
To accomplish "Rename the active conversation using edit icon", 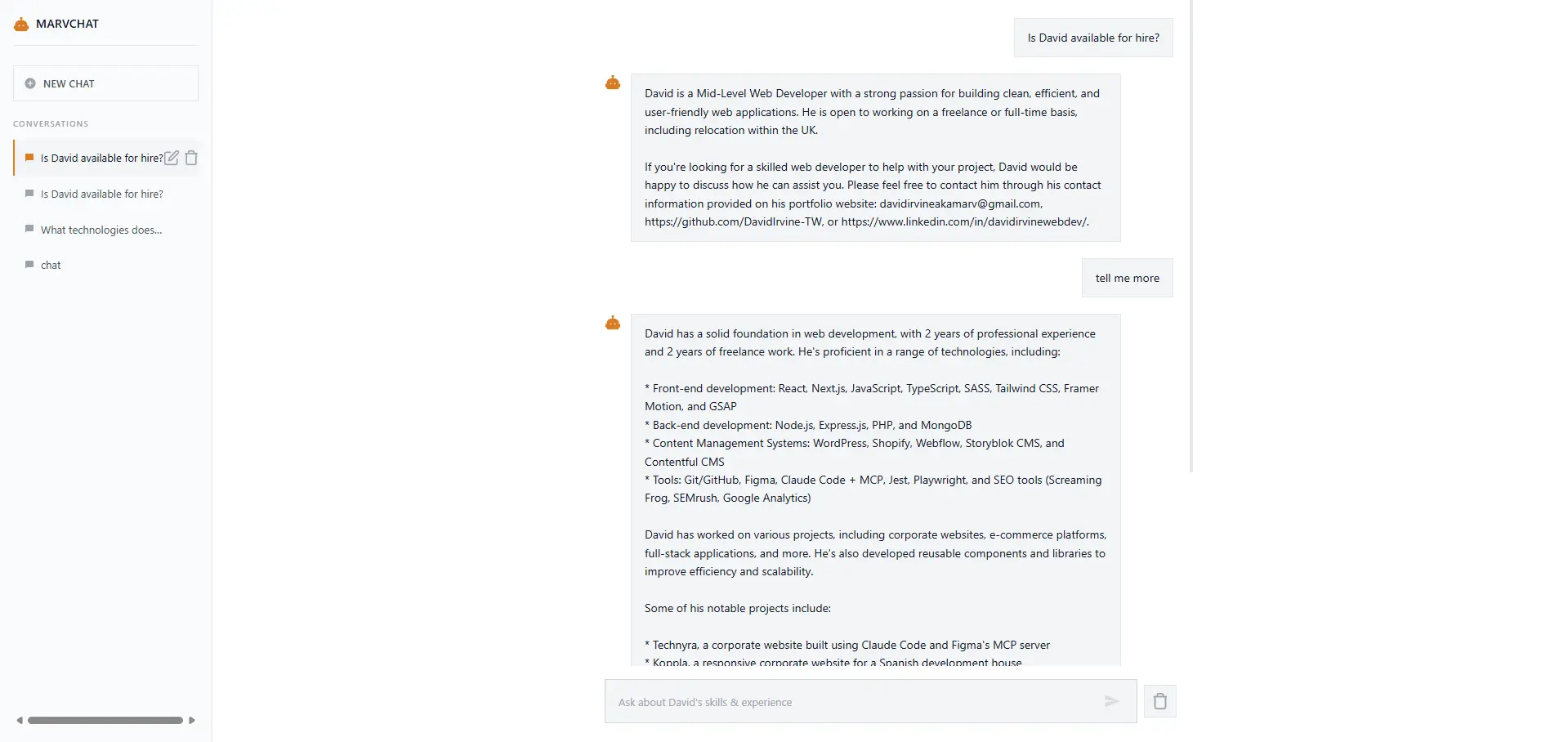I will coord(172,158).
